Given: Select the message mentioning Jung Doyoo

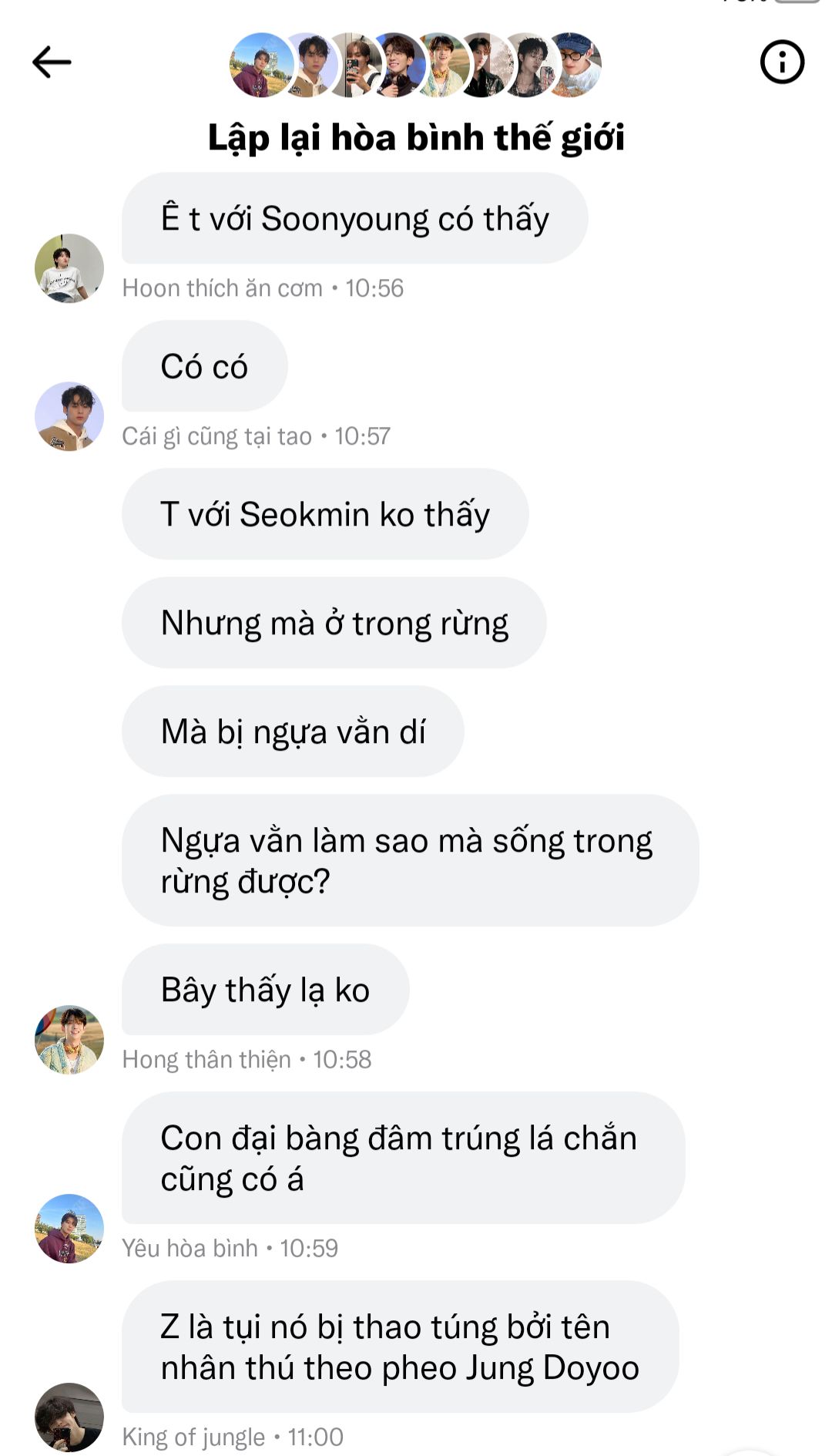Looking at the screenshot, I should pos(401,1347).
